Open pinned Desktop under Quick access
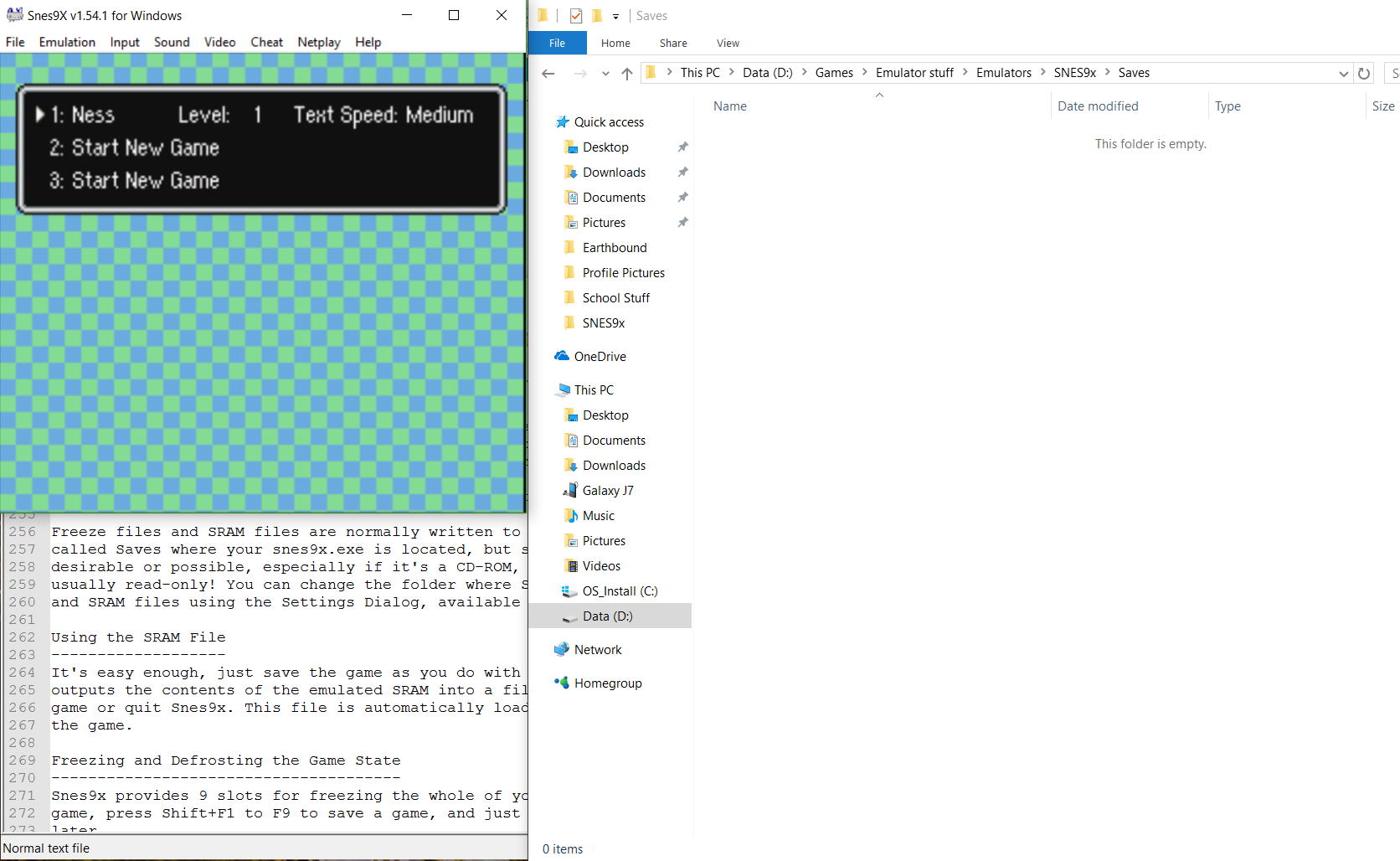The height and width of the screenshot is (861, 1400). click(x=605, y=147)
